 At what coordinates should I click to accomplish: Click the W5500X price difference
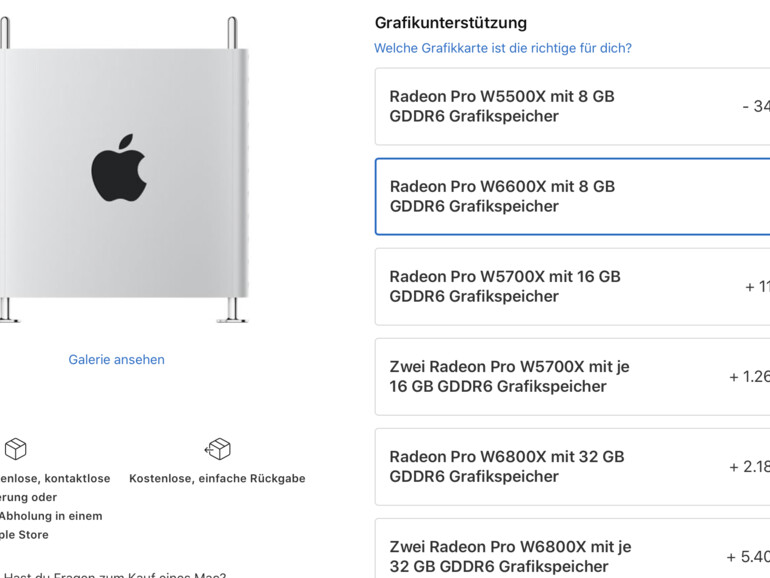click(x=756, y=106)
